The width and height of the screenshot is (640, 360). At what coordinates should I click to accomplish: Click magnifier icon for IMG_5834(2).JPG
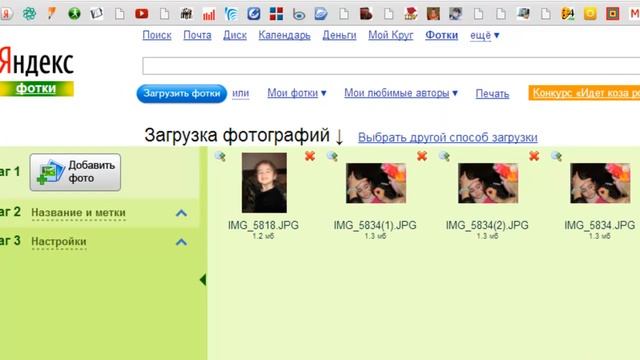tap(444, 156)
